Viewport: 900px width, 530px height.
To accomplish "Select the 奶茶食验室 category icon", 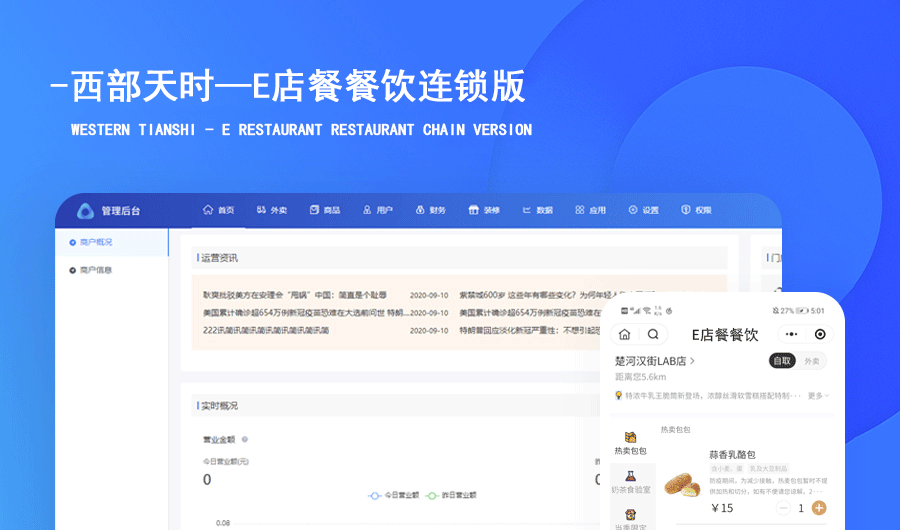I will pyautogui.click(x=630, y=476).
